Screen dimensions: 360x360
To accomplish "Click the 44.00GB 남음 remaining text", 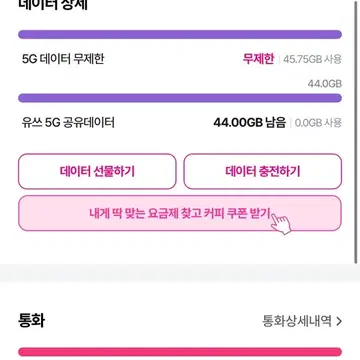I will (250, 123).
